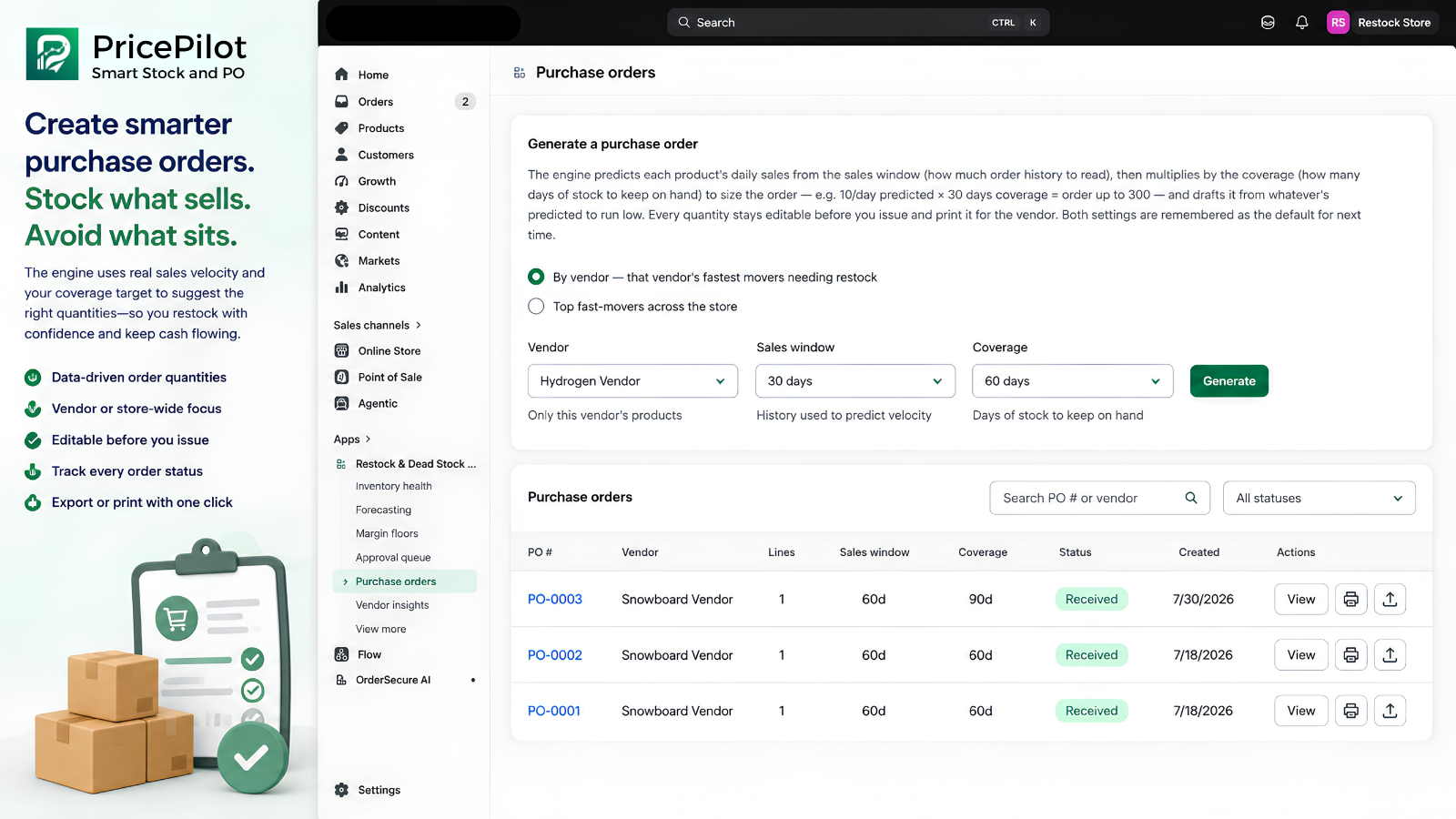Open the PO-0003 link
This screenshot has height=819, width=1456.
click(555, 599)
